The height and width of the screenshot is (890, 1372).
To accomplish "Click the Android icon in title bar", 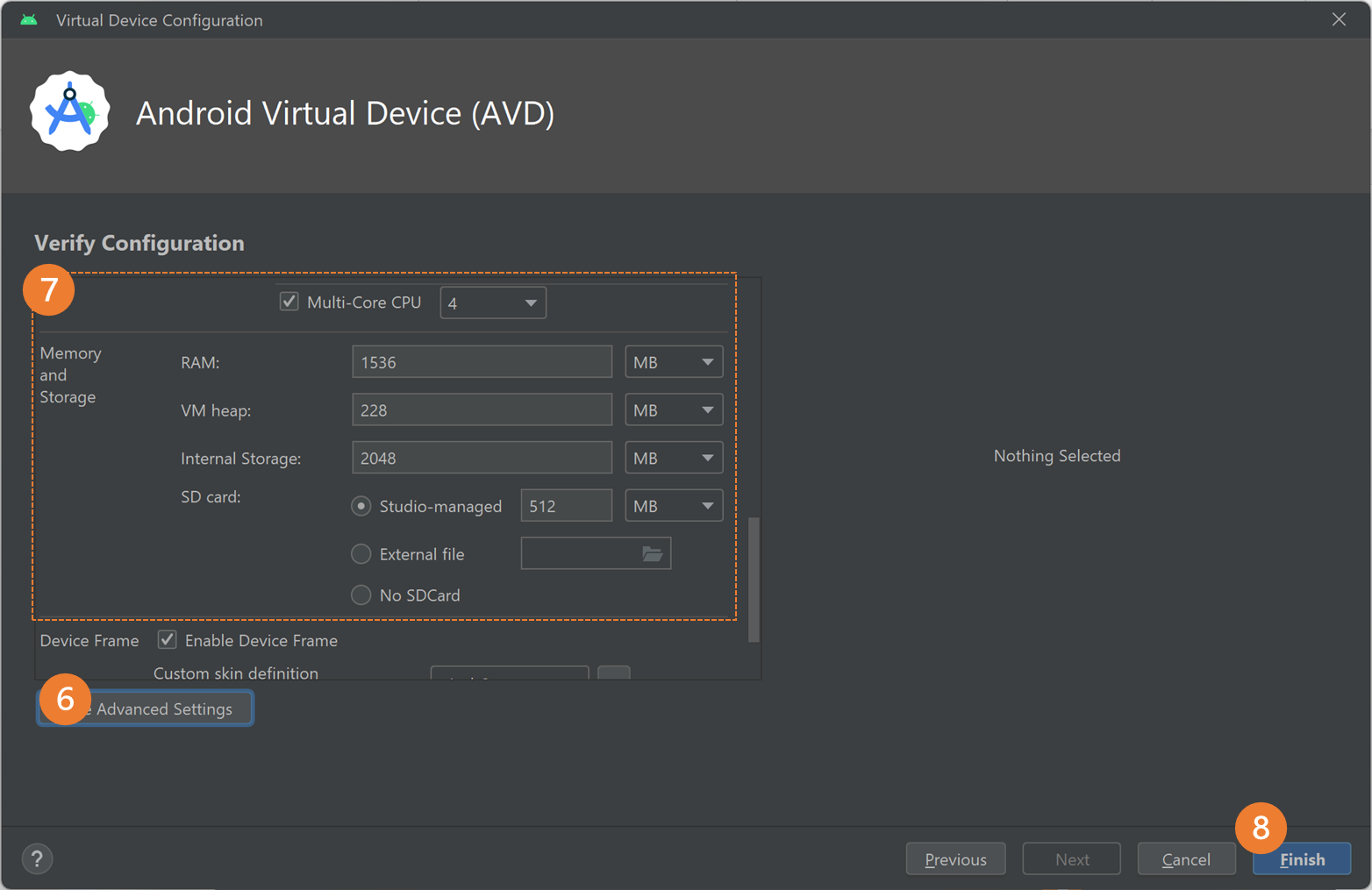I will click(29, 19).
